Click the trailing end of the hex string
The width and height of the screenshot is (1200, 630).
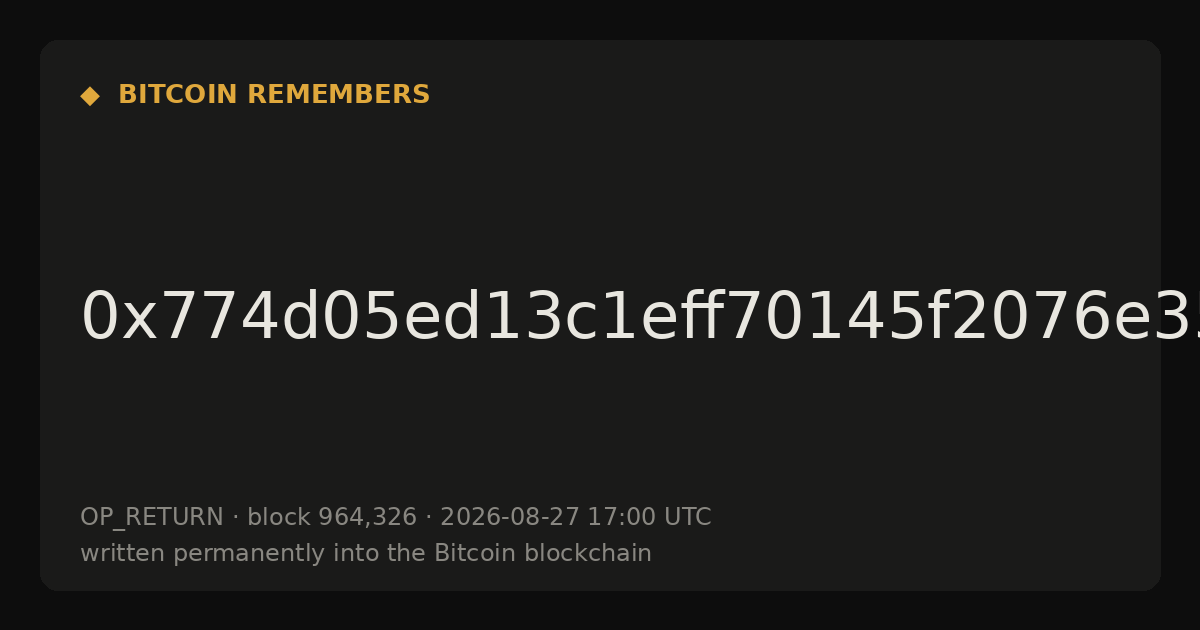[1180, 318]
